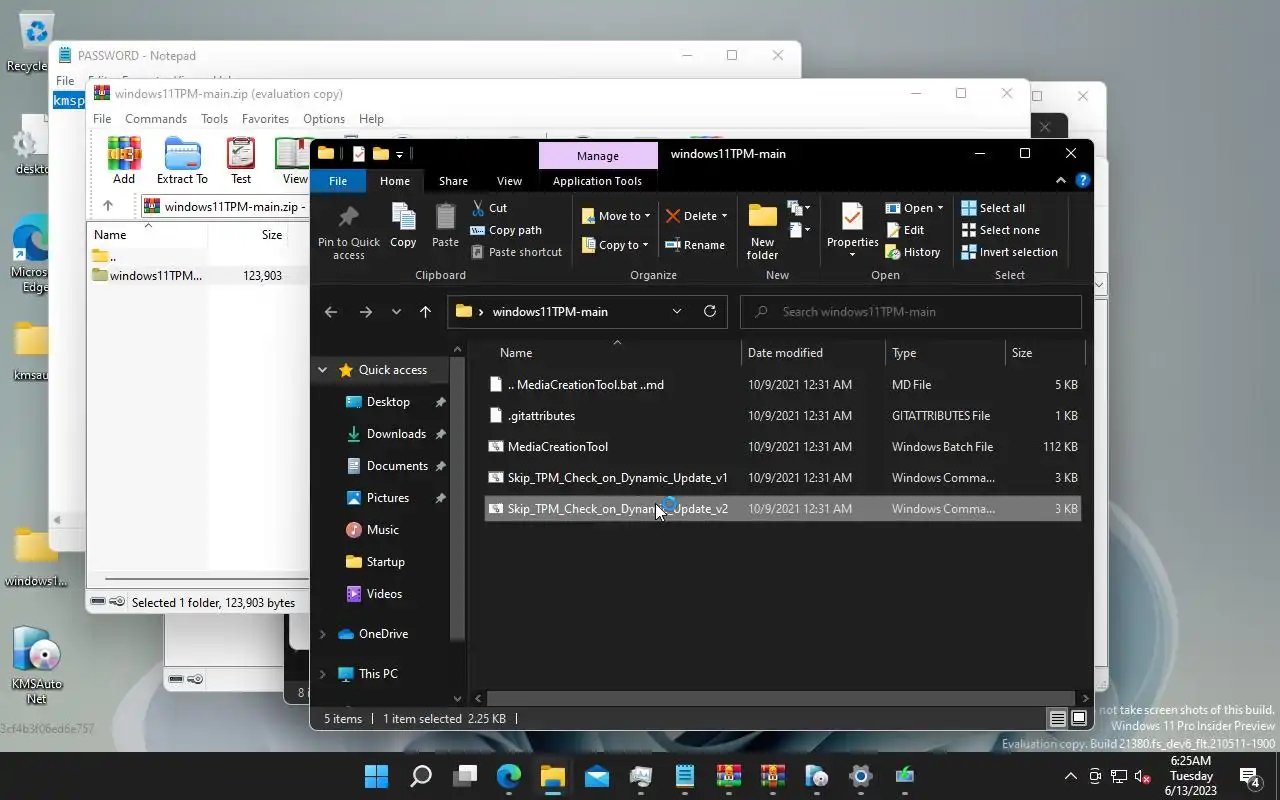
Task: Expand OneDrive in navigation pane
Action: (x=322, y=634)
